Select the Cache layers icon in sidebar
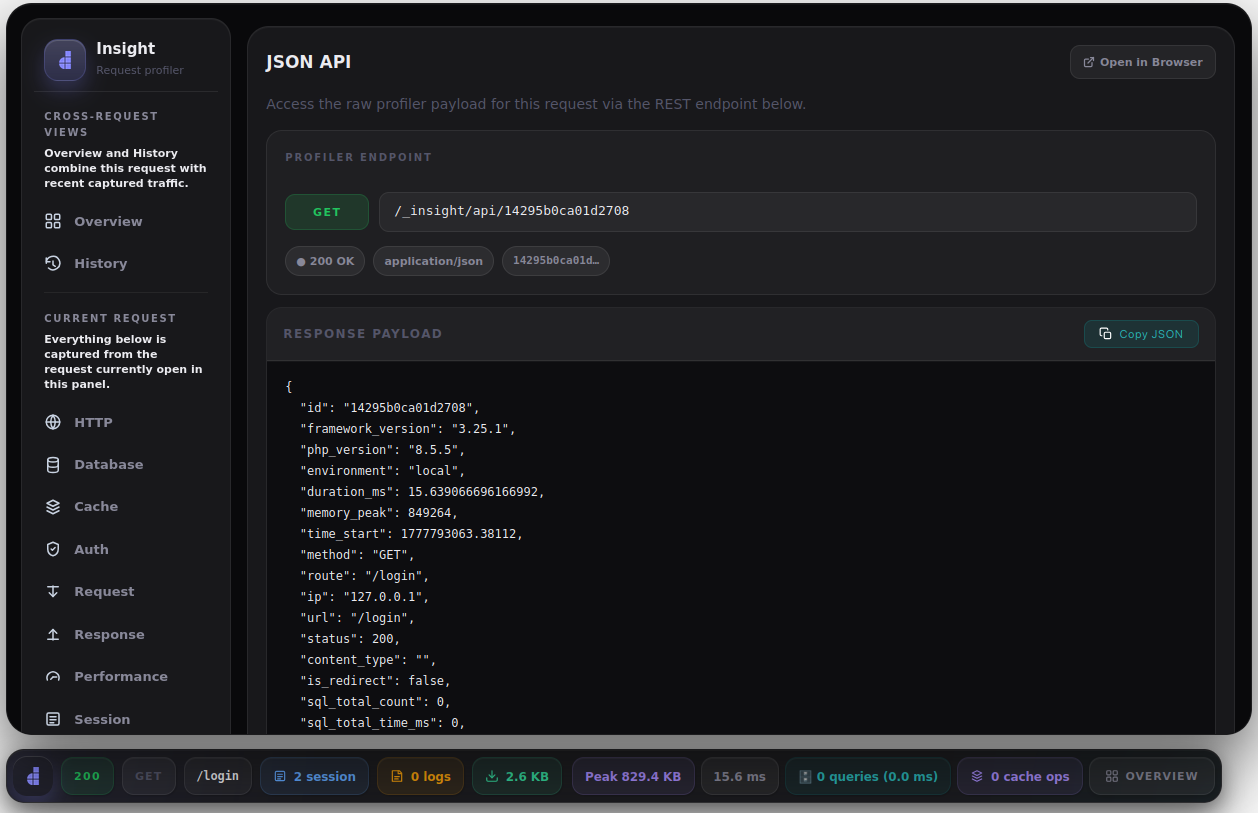The image size is (1258, 813). pyautogui.click(x=53, y=506)
